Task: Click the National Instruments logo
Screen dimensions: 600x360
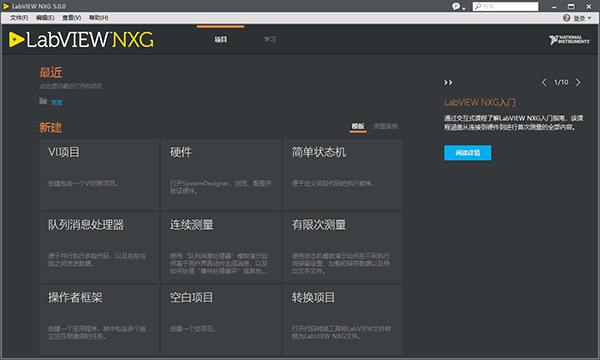Action: 569,39
